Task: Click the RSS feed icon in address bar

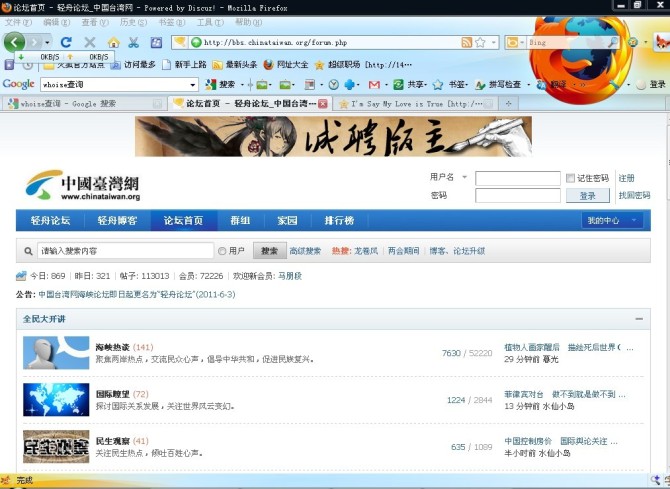Action: click(467, 42)
